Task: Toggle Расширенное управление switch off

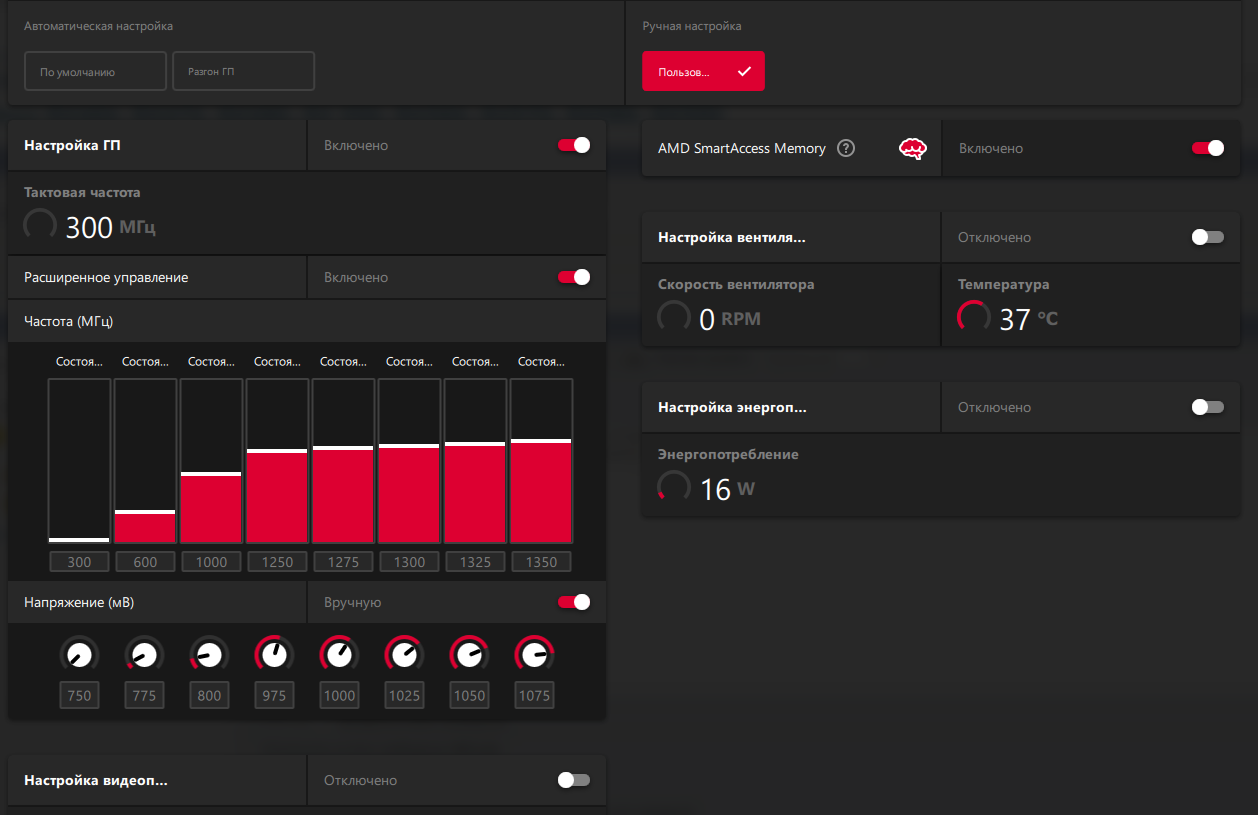Action: pyautogui.click(x=574, y=277)
